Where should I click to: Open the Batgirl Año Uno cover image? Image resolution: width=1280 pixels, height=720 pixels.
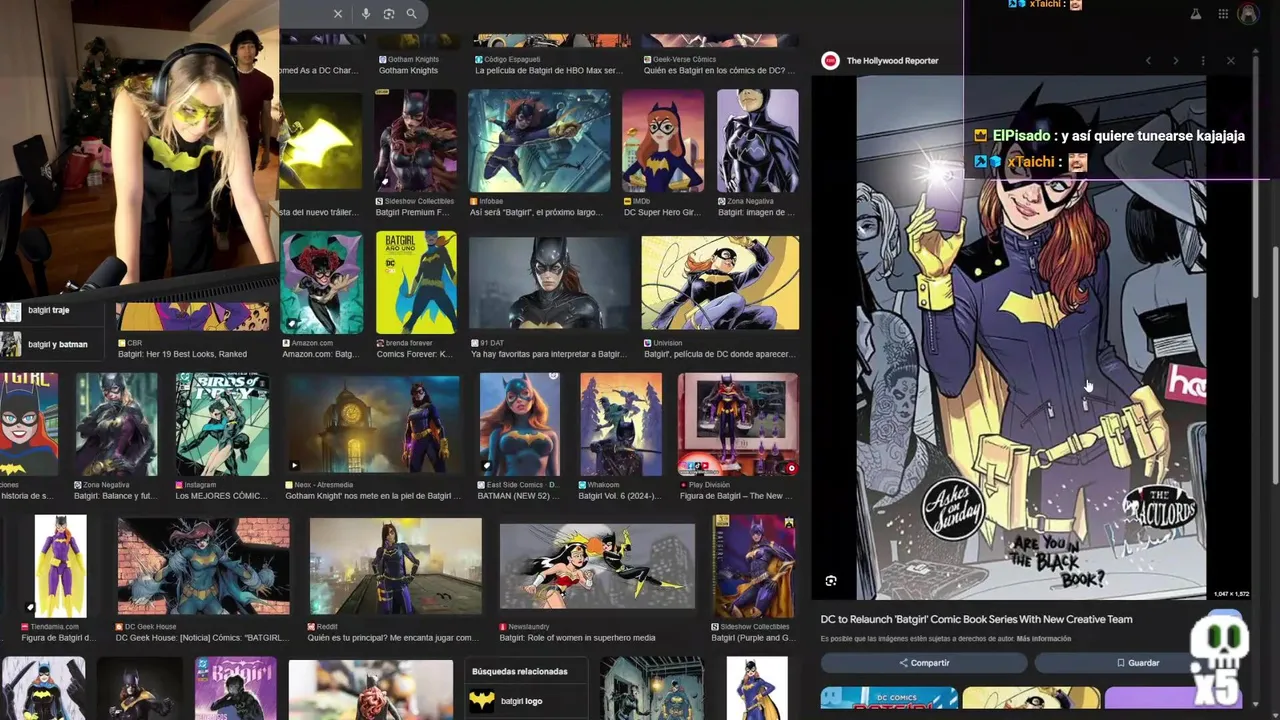coord(416,283)
